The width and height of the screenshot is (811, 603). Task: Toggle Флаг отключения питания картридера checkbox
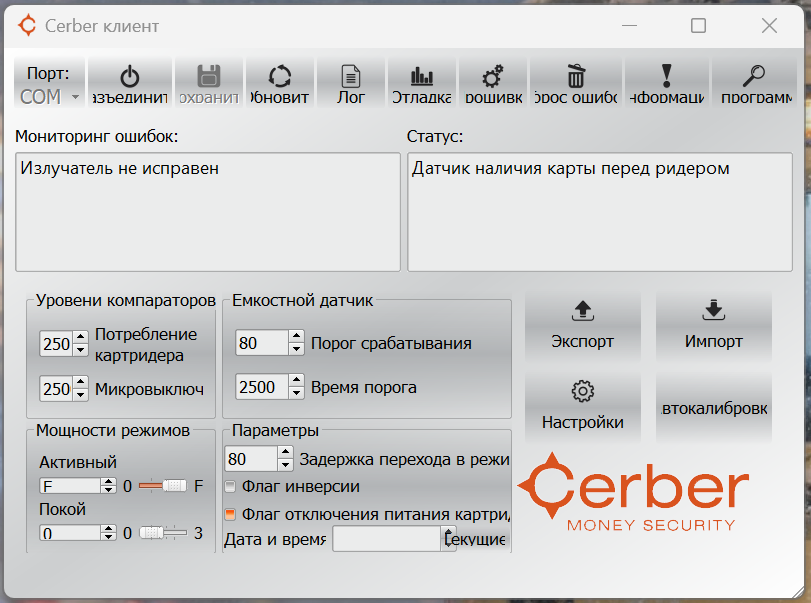230,514
